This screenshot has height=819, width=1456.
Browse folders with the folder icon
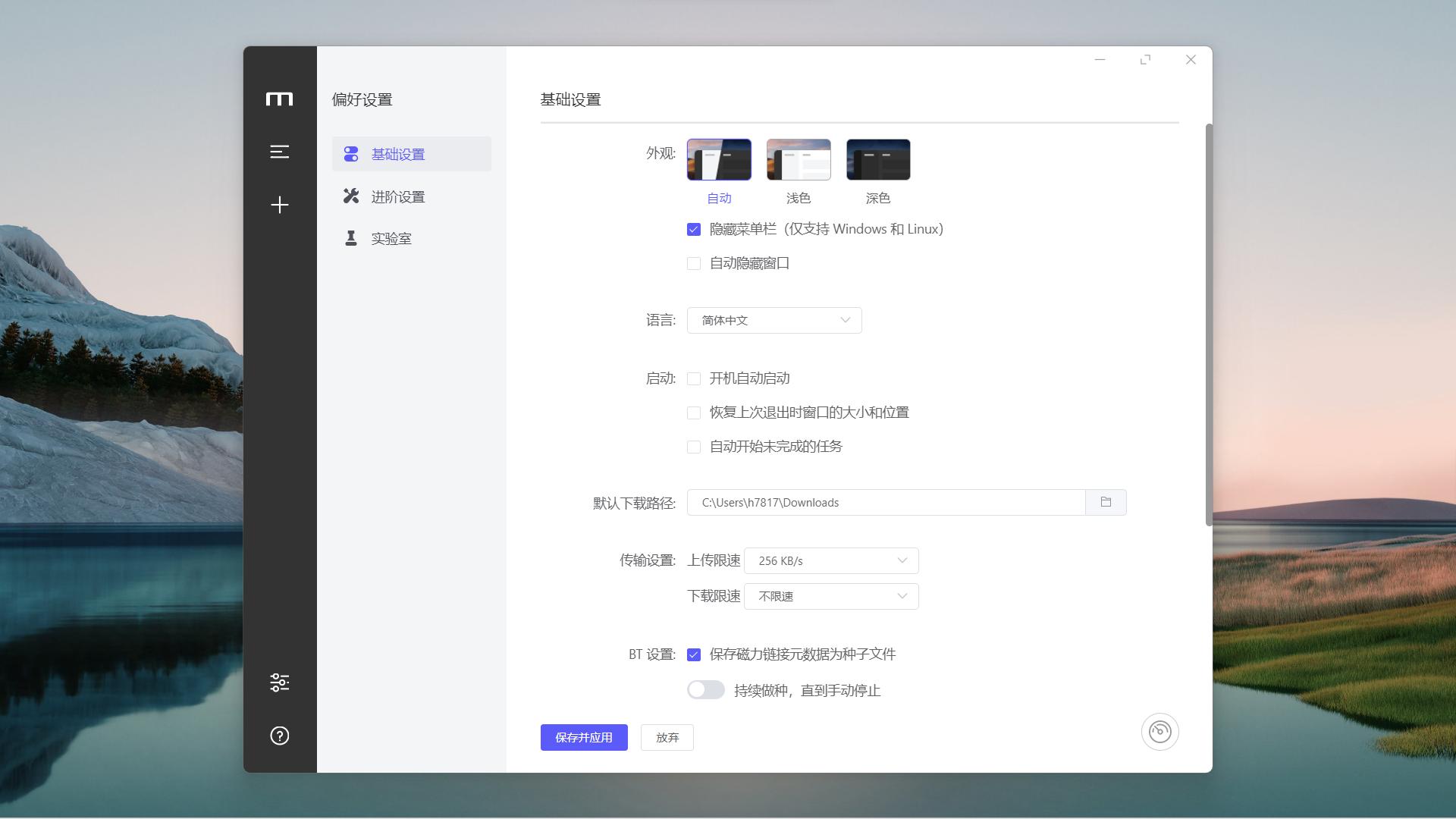point(1106,502)
